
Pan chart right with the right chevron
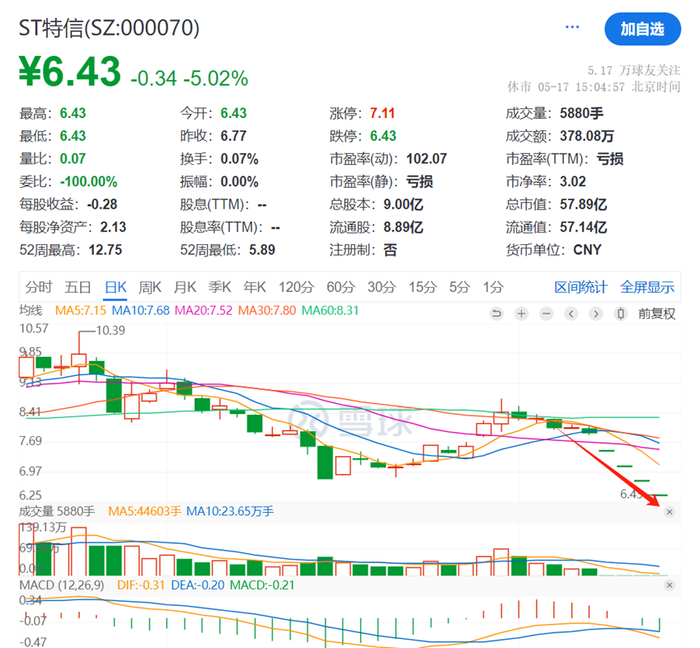[x=596, y=314]
